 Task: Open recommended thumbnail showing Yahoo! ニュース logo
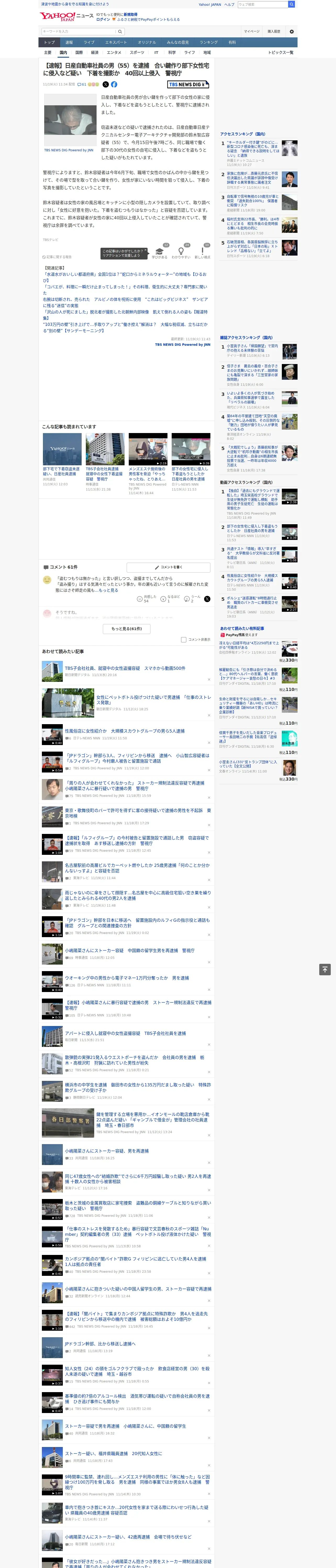tap(62, 449)
